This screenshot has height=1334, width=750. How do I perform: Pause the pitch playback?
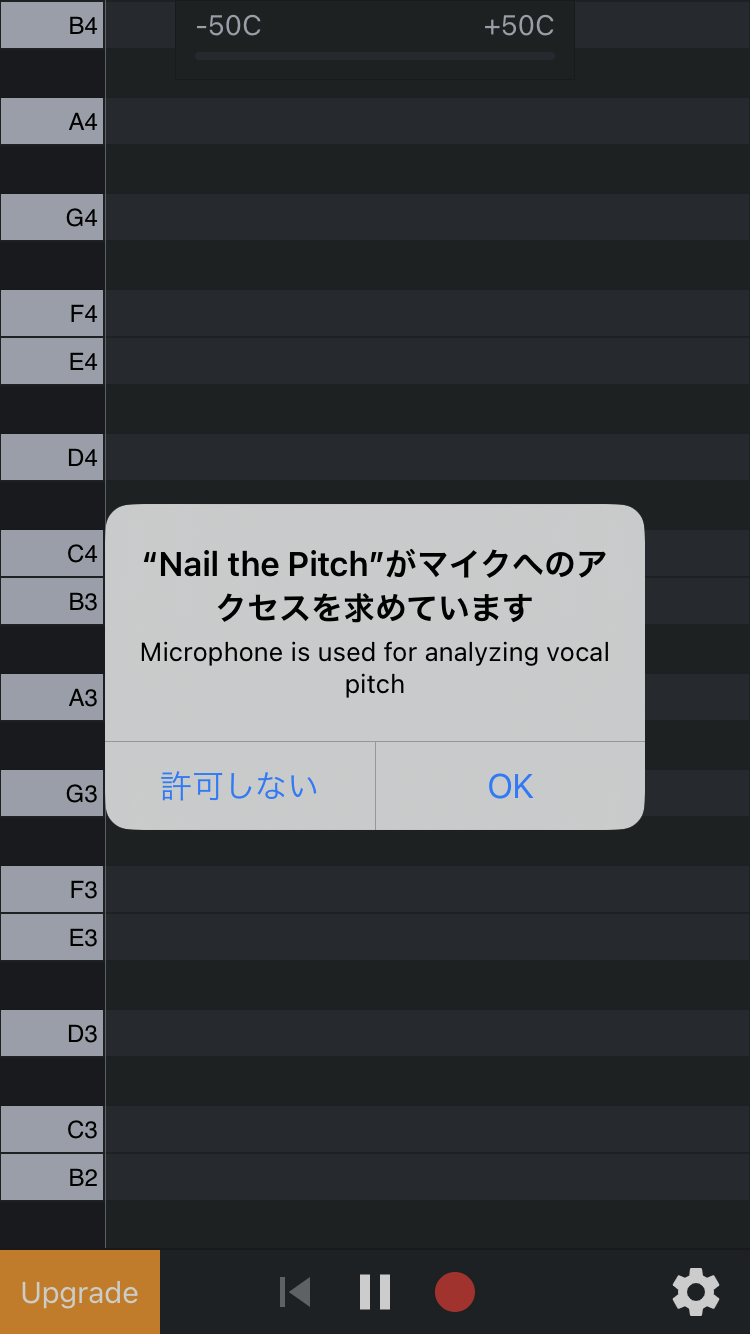(x=375, y=1291)
